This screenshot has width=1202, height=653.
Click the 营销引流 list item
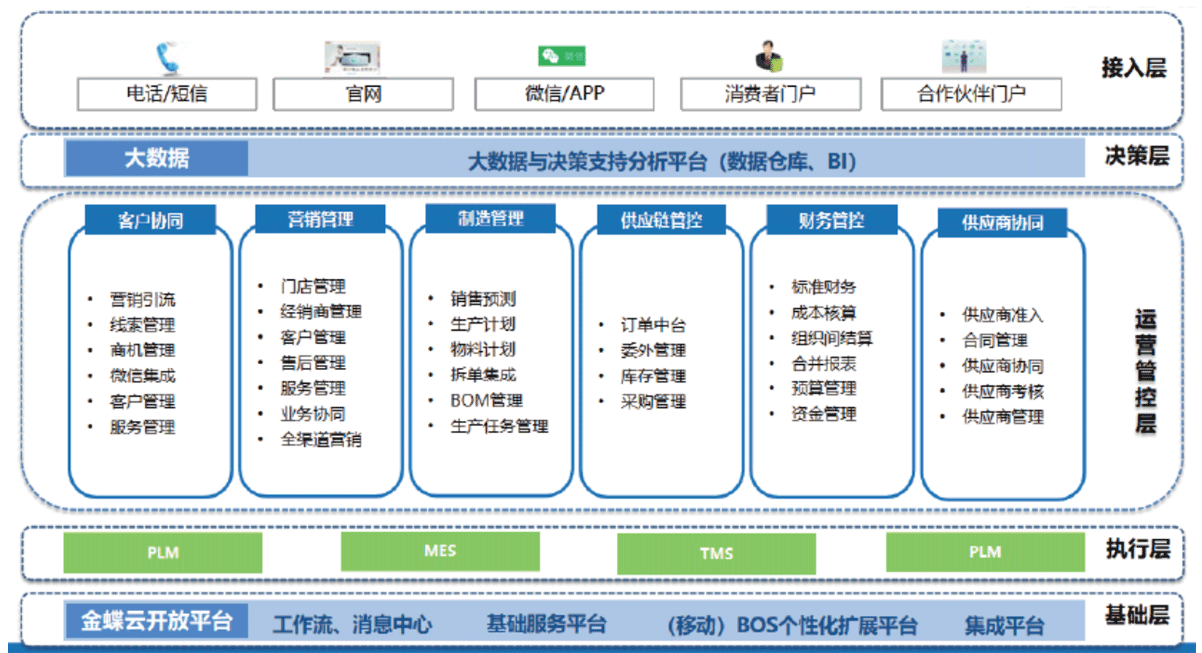click(143, 299)
